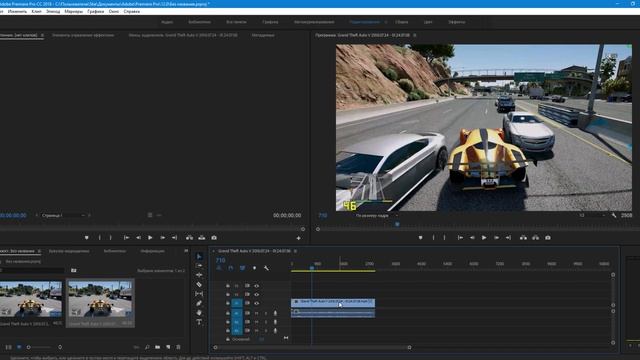Switch Project panel to list view
The height and width of the screenshot is (360, 640).
point(9,347)
